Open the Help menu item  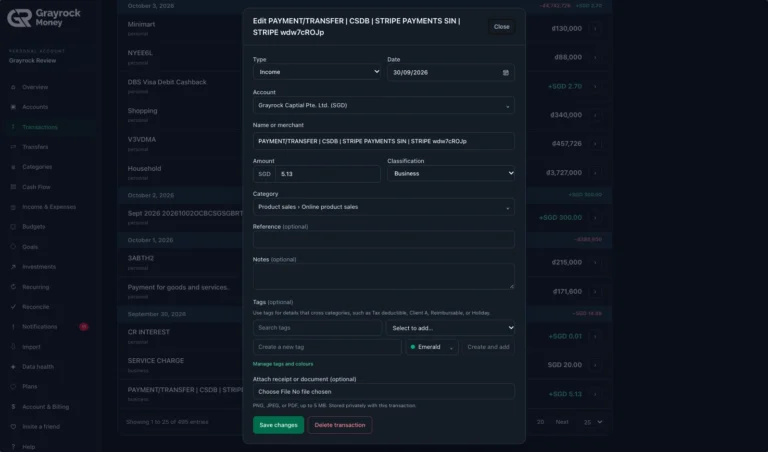[x=49, y=447]
